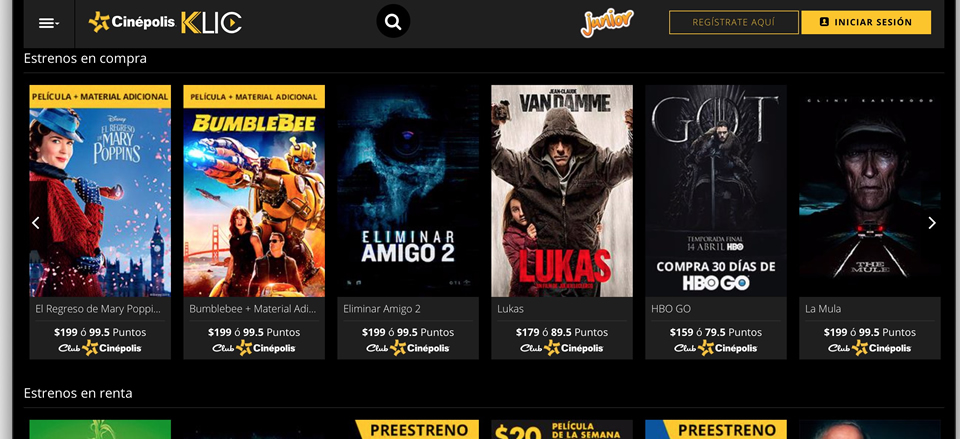Open search with the magnifier icon

coord(393,21)
